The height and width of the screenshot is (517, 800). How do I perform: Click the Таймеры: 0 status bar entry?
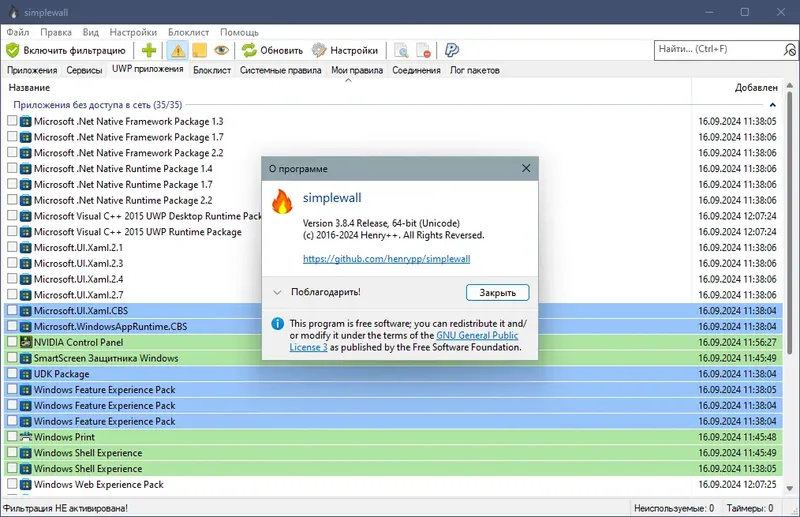[750, 508]
